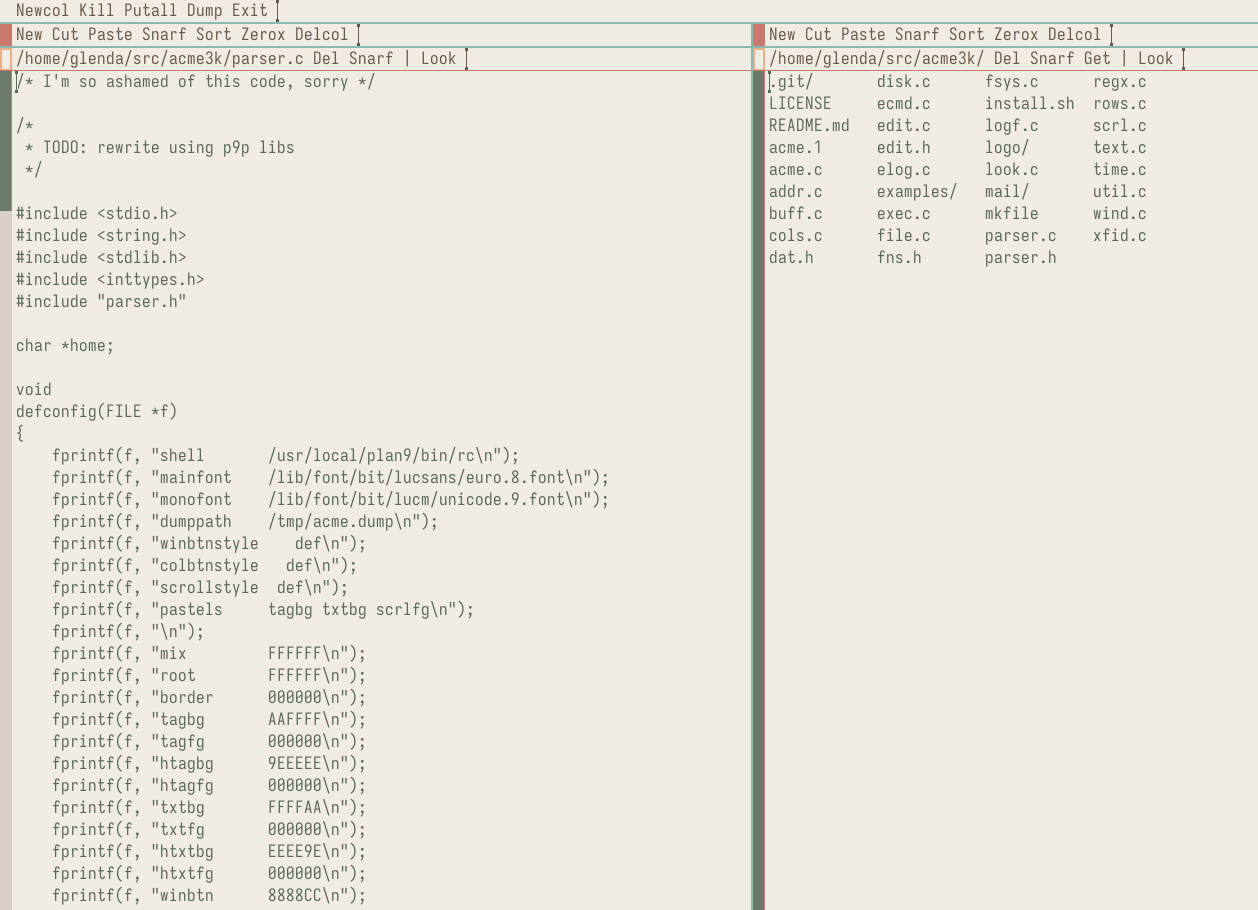Click Paste in the parser.c column tag
Image resolution: width=1258 pixels, height=910 pixels.
[110, 35]
